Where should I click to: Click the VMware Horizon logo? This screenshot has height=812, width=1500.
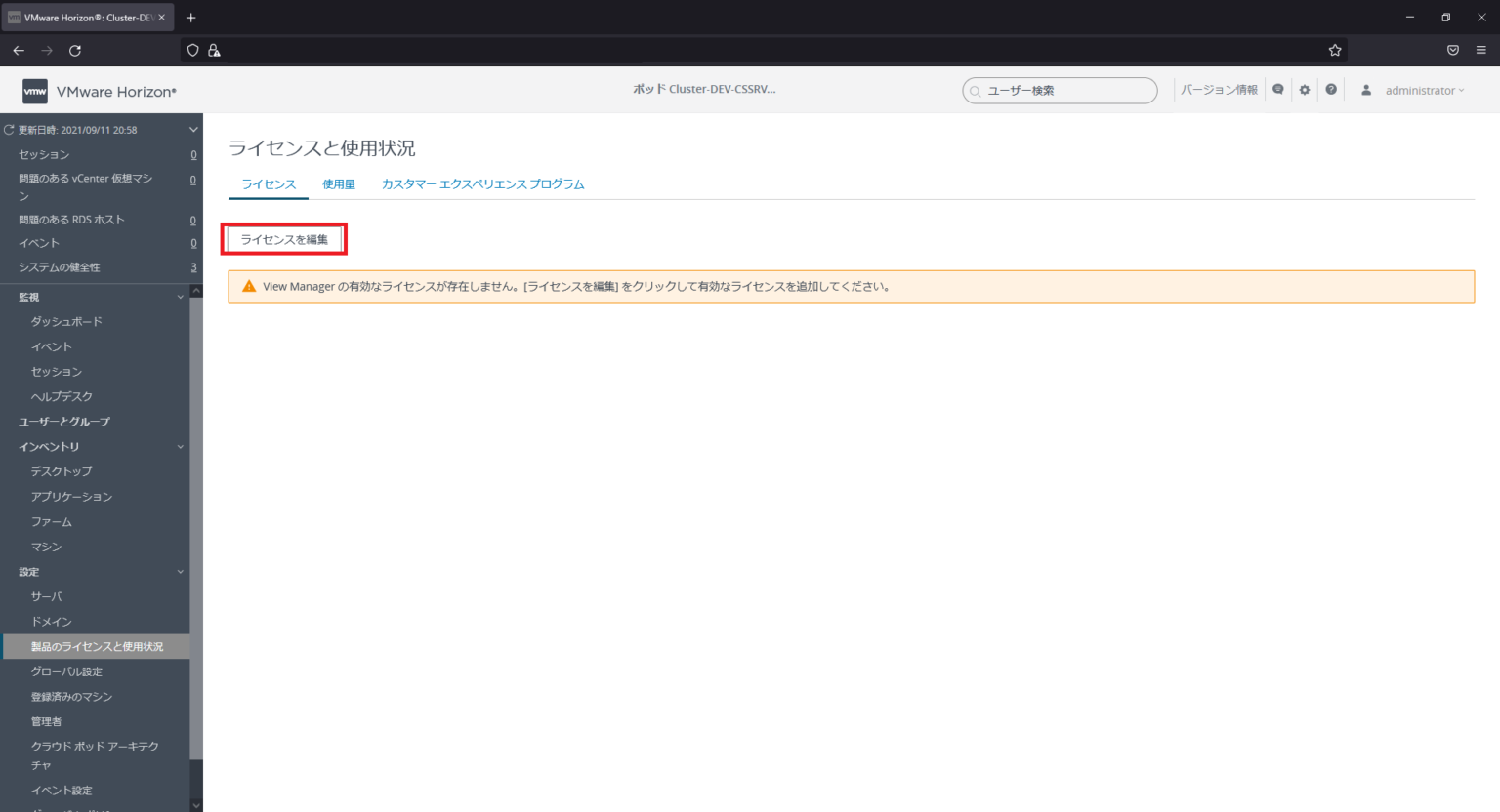(36, 91)
